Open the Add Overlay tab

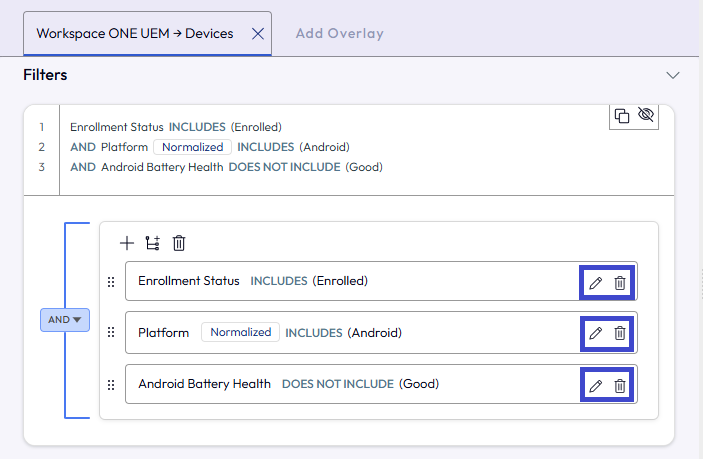coord(339,34)
